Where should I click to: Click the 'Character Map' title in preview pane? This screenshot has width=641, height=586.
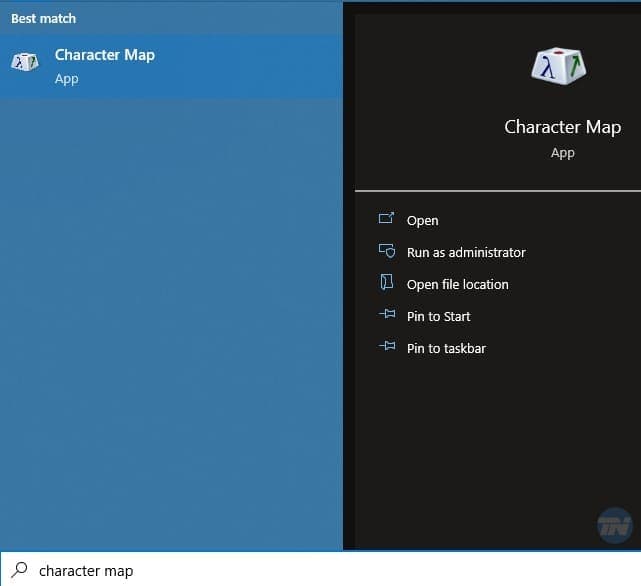click(x=563, y=127)
